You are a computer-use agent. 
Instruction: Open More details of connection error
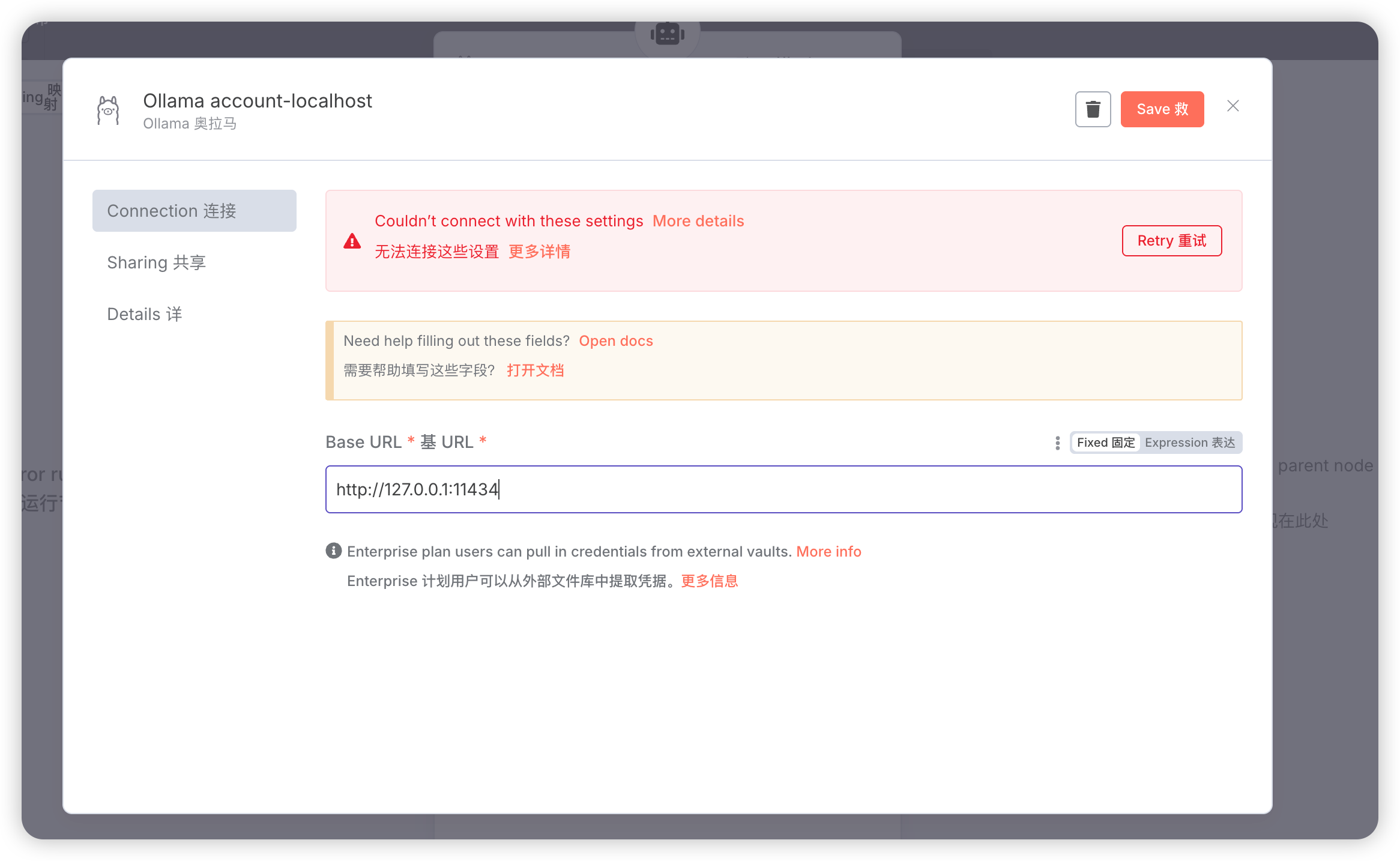(698, 221)
